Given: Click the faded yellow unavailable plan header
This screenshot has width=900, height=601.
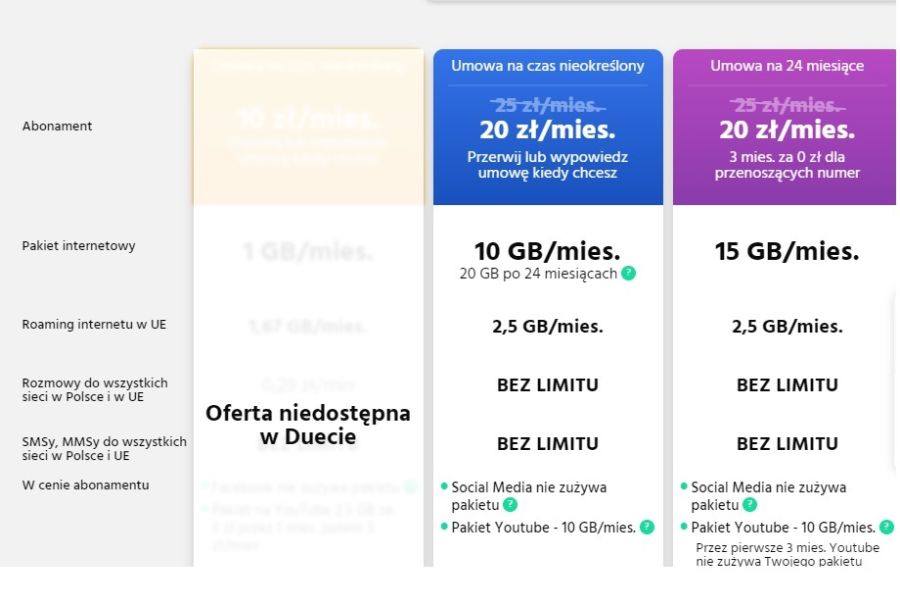Looking at the screenshot, I should (308, 127).
